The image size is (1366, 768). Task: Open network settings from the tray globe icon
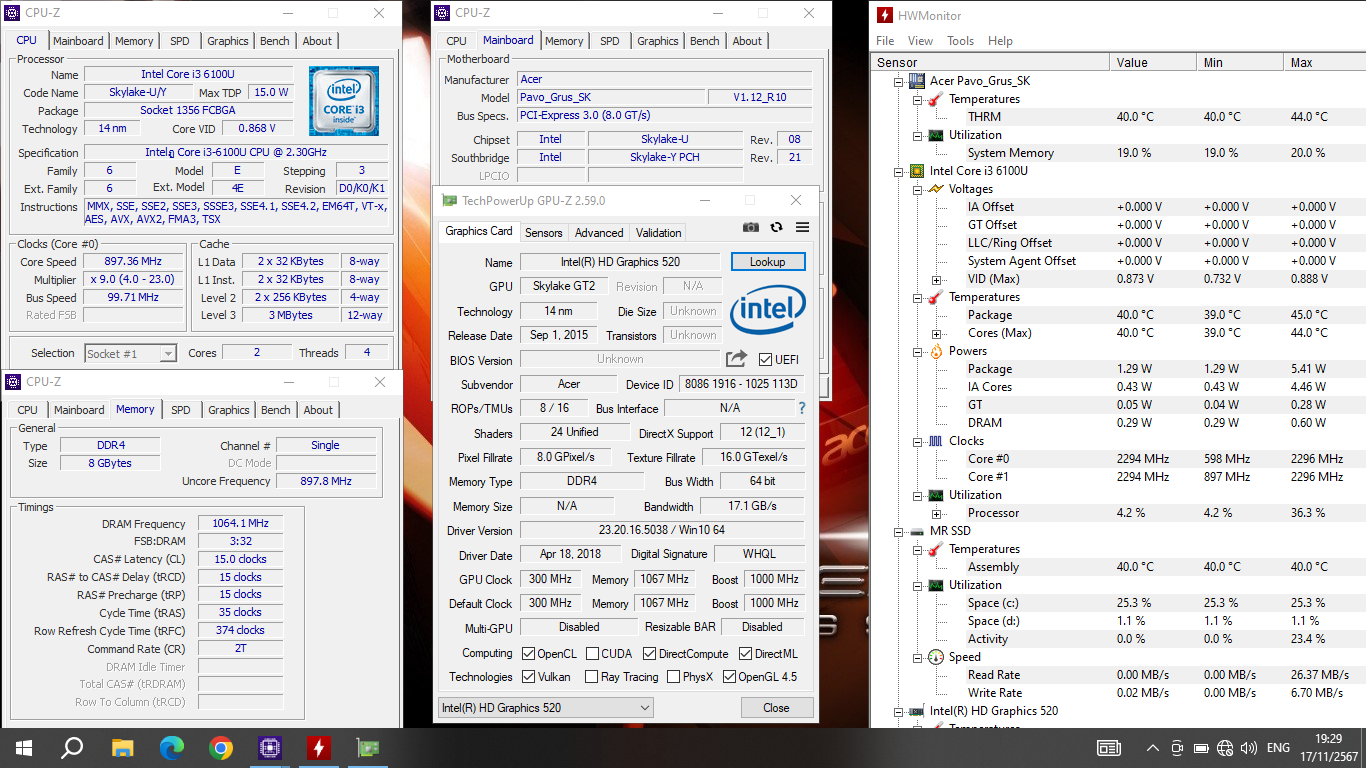1225,747
